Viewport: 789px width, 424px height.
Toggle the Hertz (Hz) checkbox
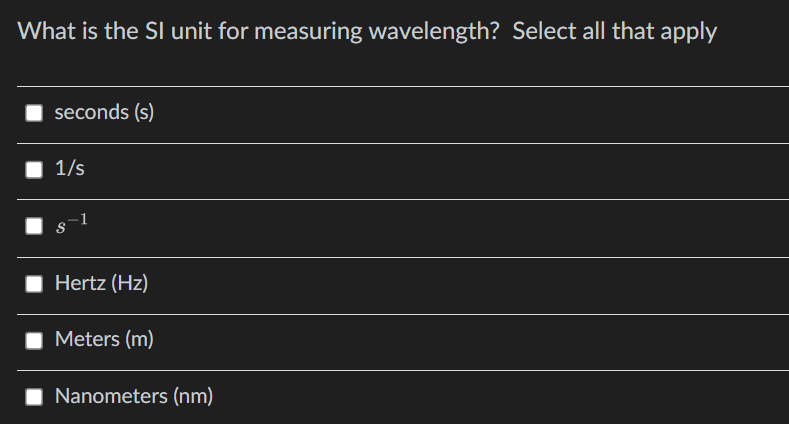click(x=35, y=284)
